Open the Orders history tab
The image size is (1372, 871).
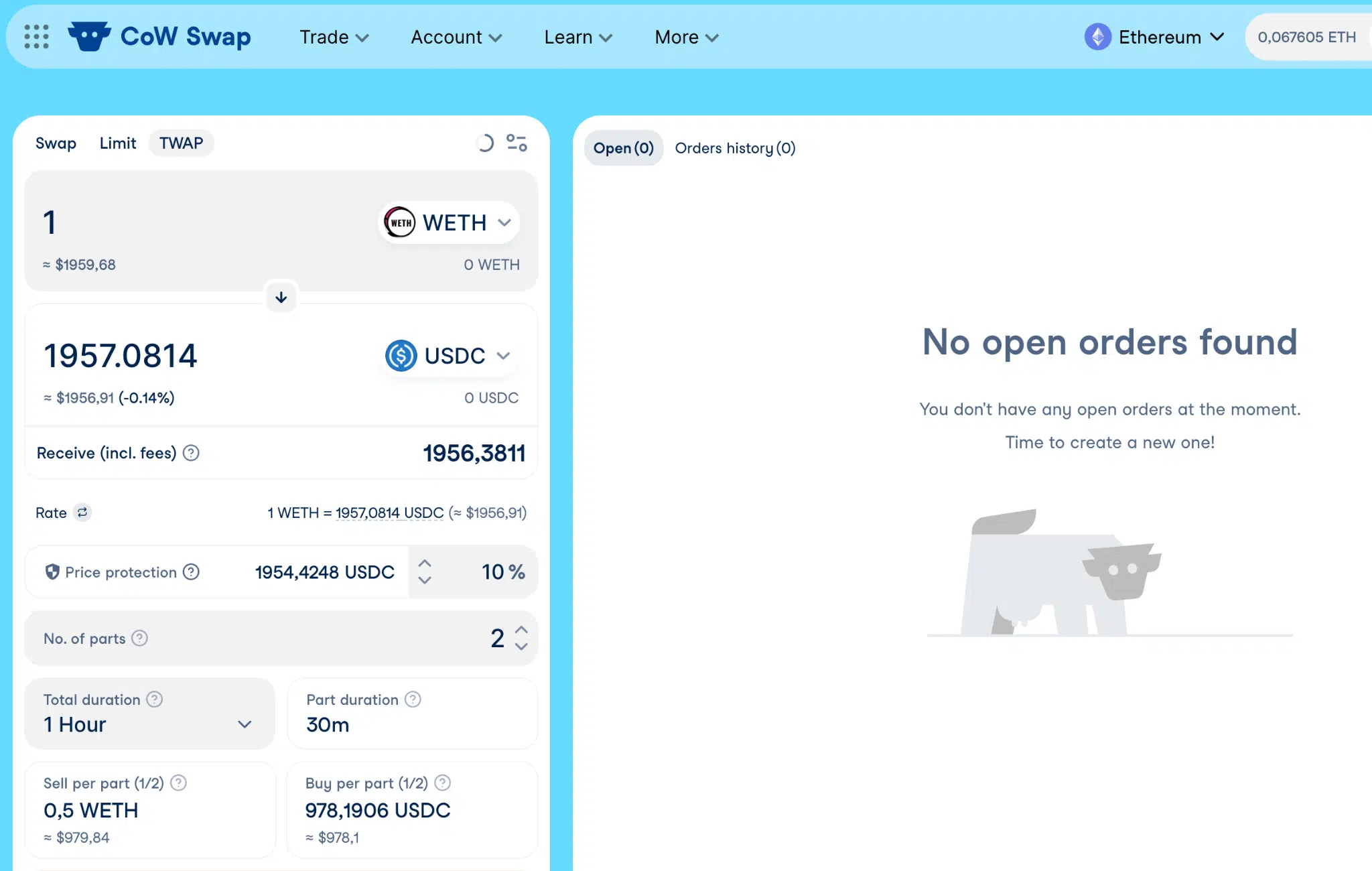click(x=735, y=148)
